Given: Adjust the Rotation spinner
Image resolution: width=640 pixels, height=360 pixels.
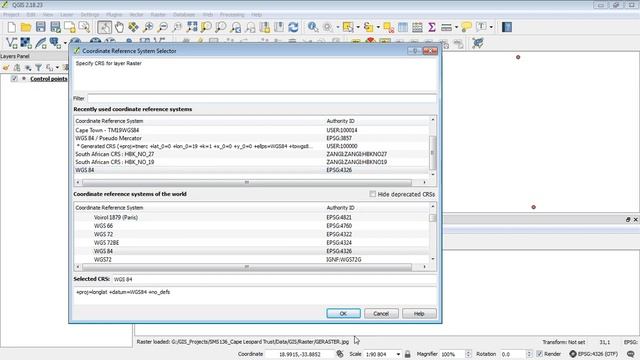Looking at the screenshot, I should (529, 354).
